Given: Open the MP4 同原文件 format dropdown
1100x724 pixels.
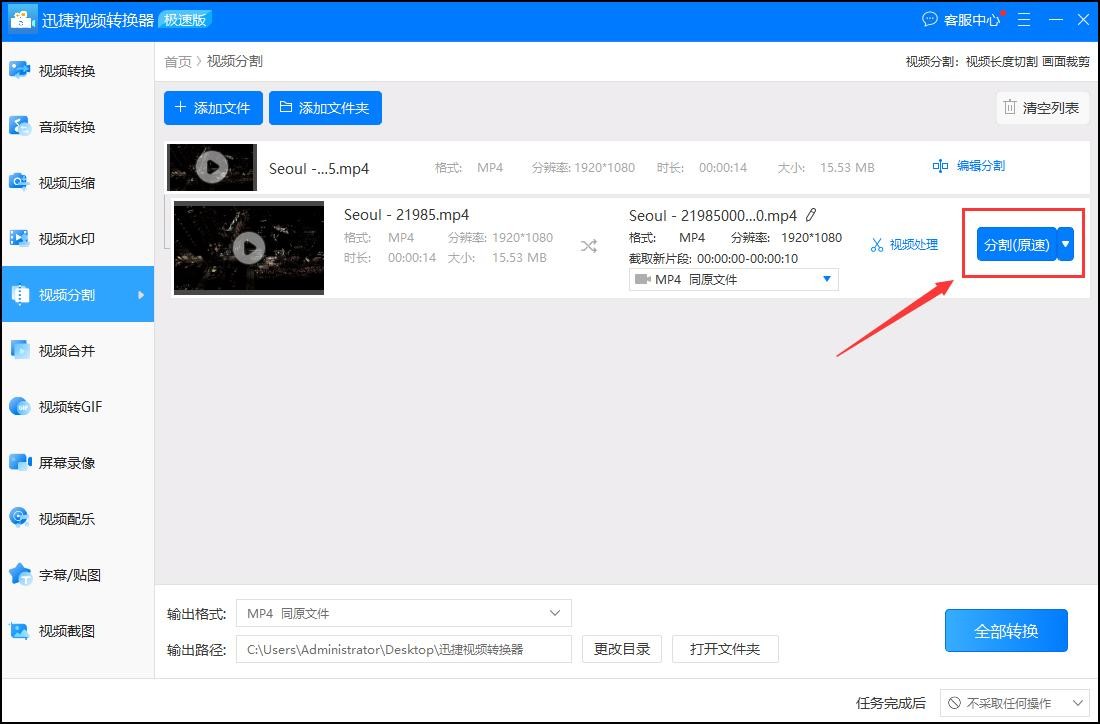Looking at the screenshot, I should tap(733, 279).
